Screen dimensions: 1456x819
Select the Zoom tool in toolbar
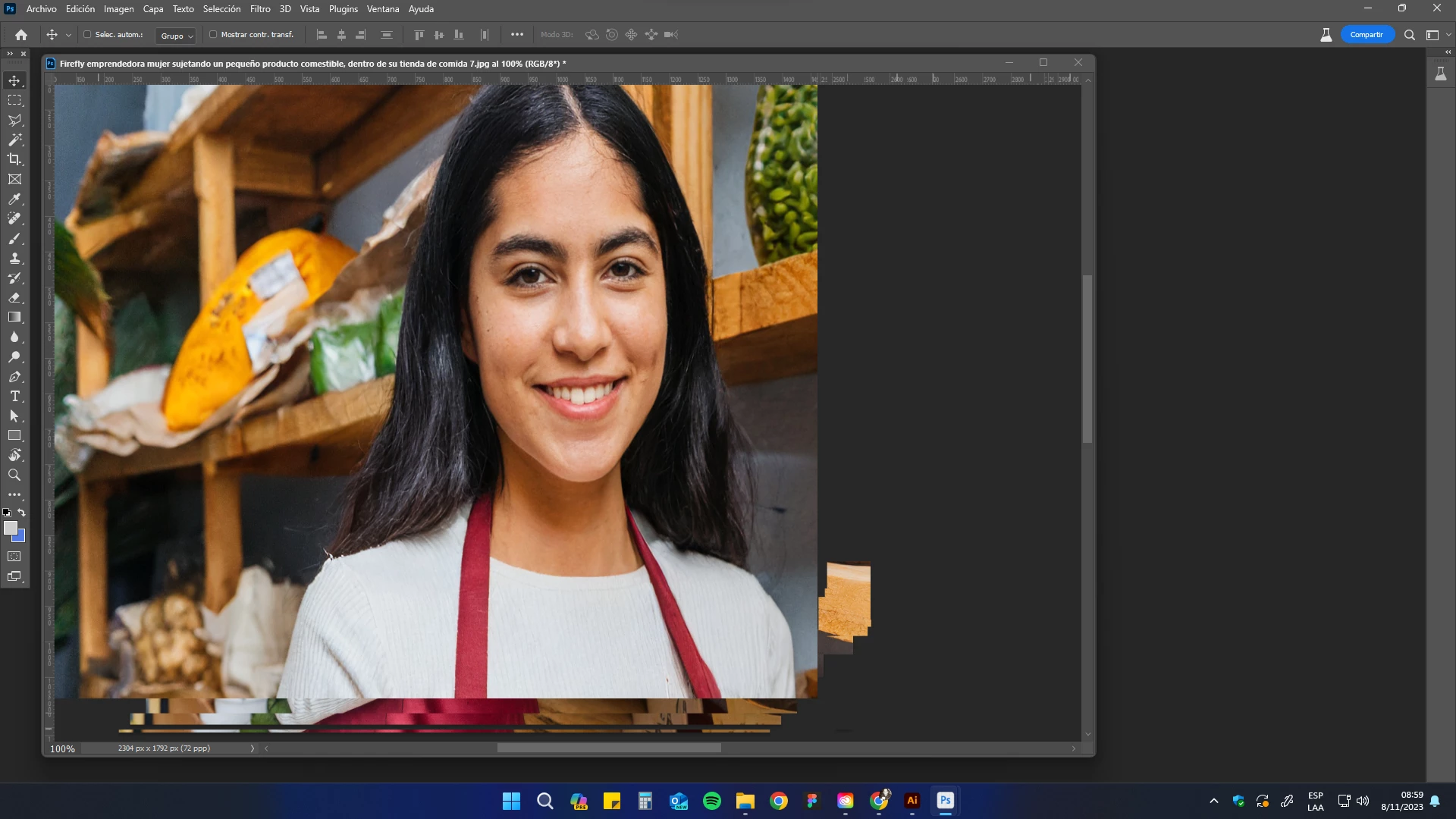14,475
